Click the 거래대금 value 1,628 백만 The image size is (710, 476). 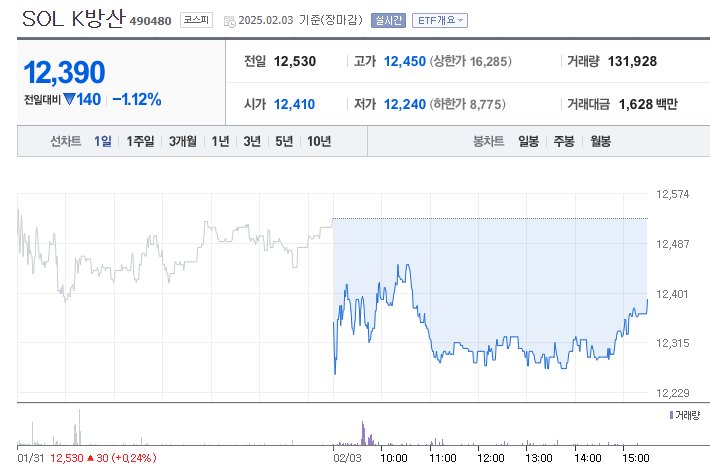pos(648,104)
